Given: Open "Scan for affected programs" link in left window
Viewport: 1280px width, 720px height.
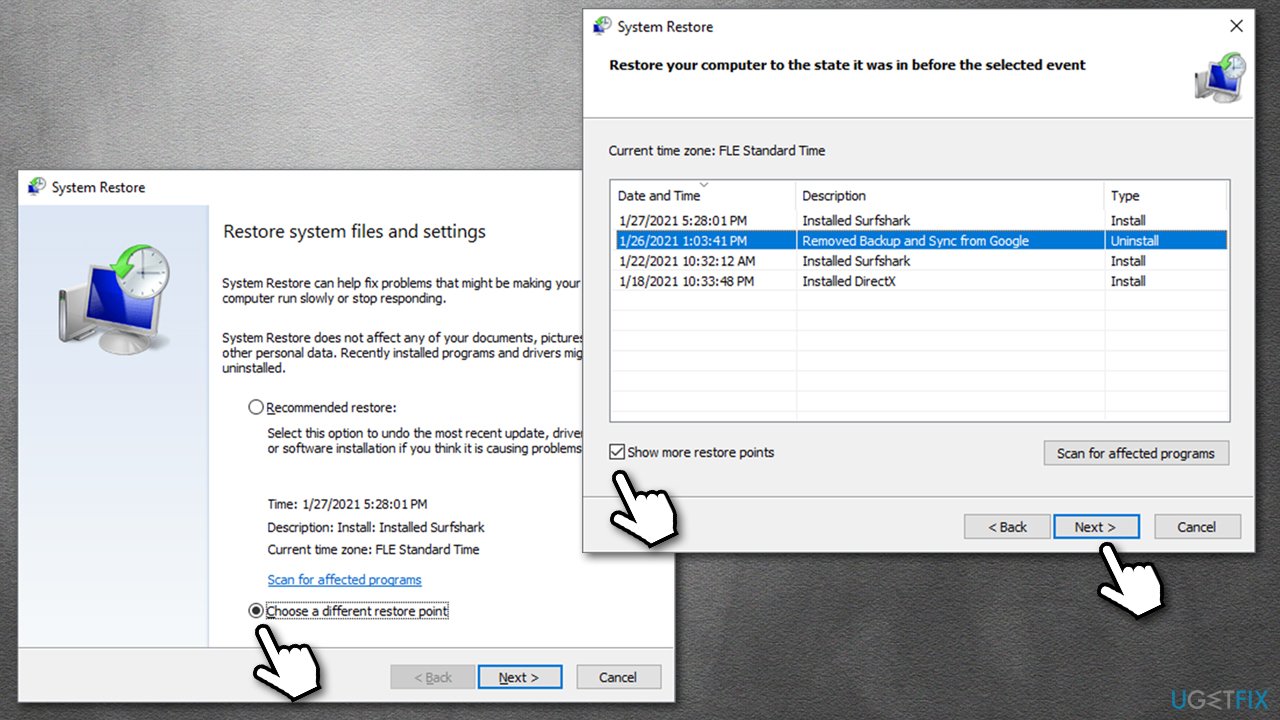Looking at the screenshot, I should point(344,579).
